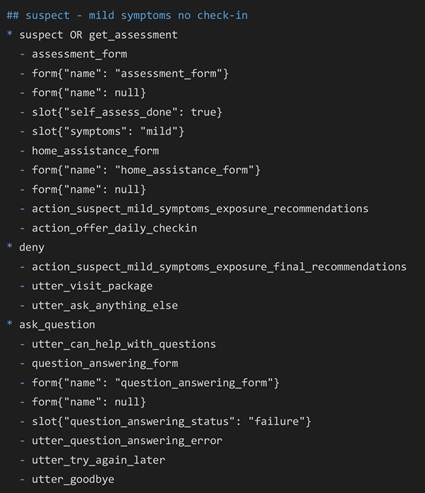Screen dimensions: 425x493
Task: Click the 'suspect OR get_assessment' intent line
Action: 92,35
